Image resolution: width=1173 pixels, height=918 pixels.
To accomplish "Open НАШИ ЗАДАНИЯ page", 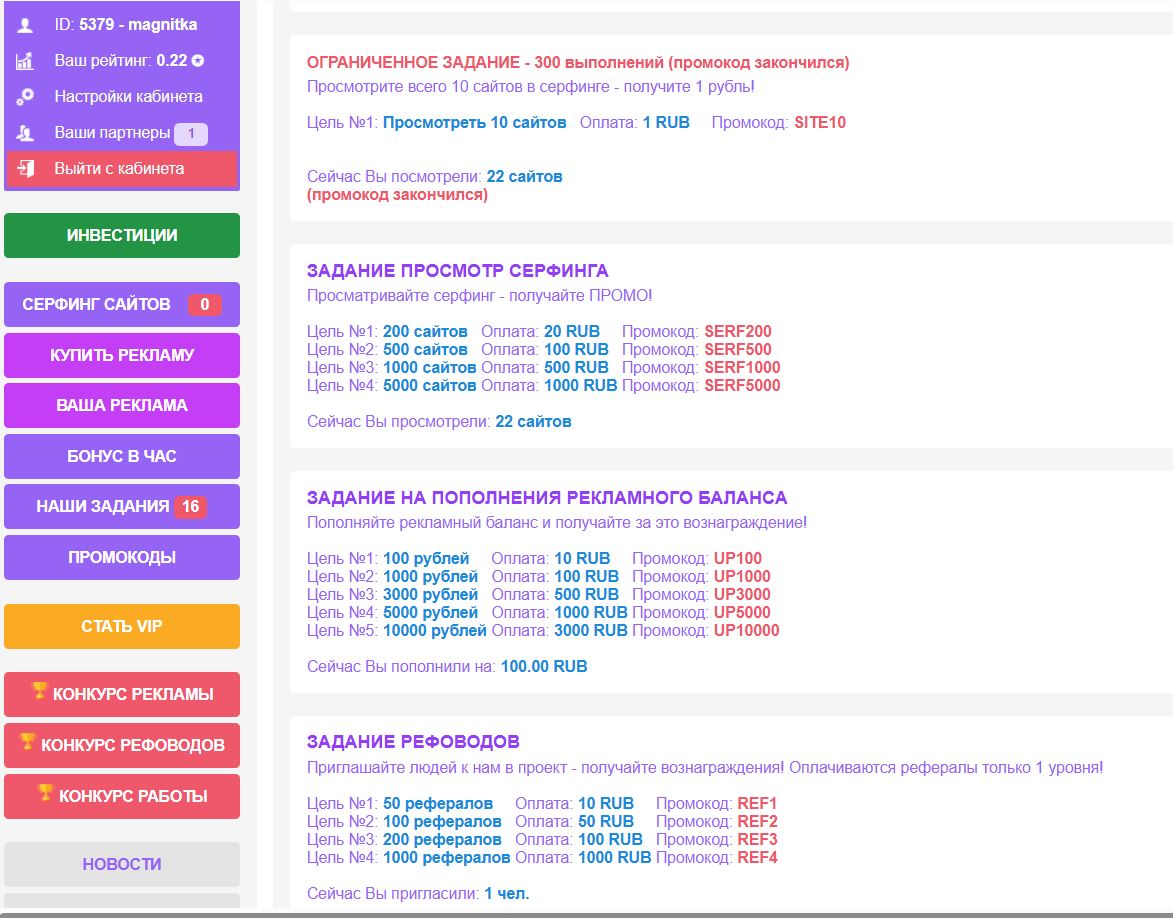I will (122, 507).
